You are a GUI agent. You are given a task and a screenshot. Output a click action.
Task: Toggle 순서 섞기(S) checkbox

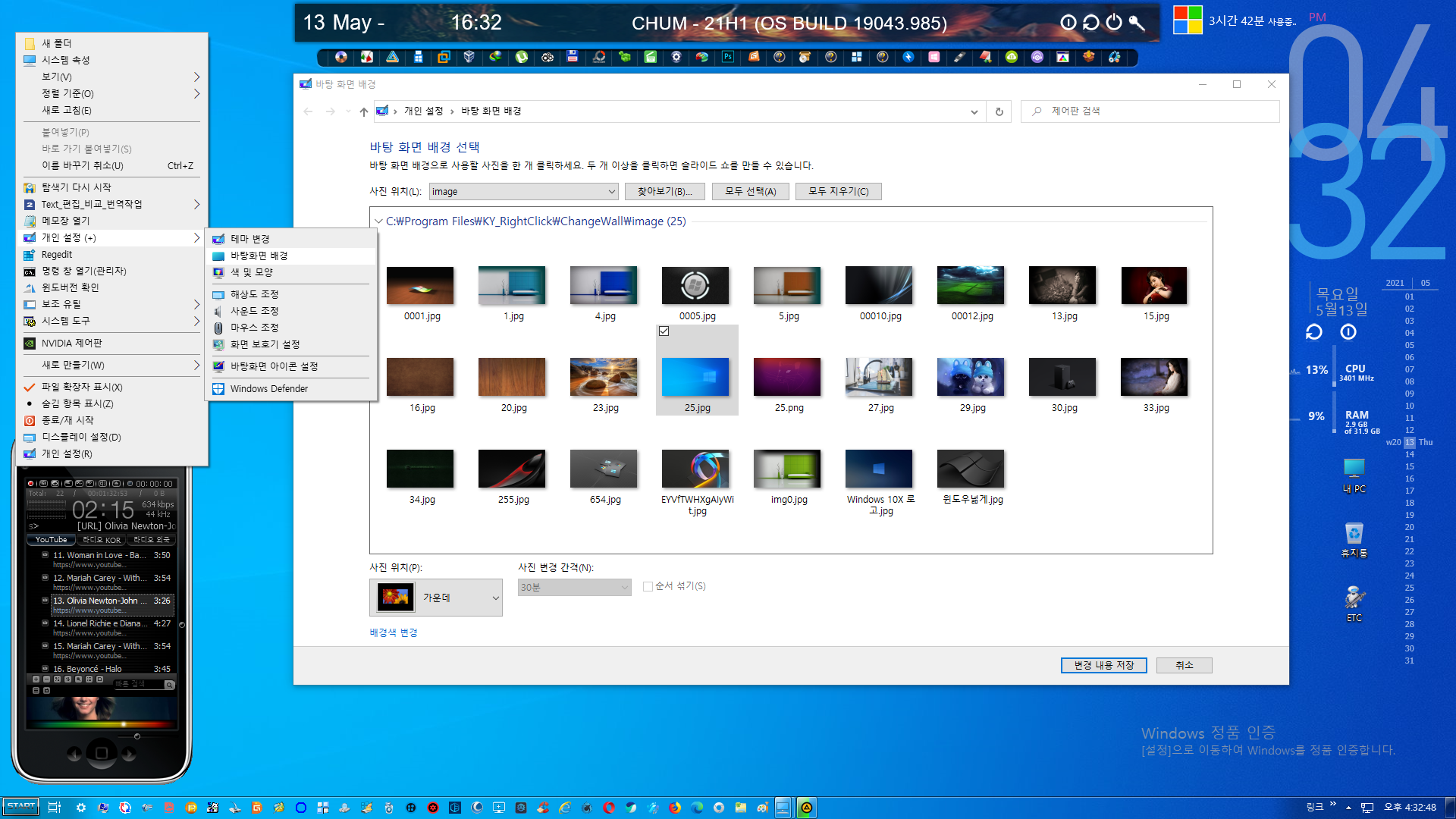(648, 586)
